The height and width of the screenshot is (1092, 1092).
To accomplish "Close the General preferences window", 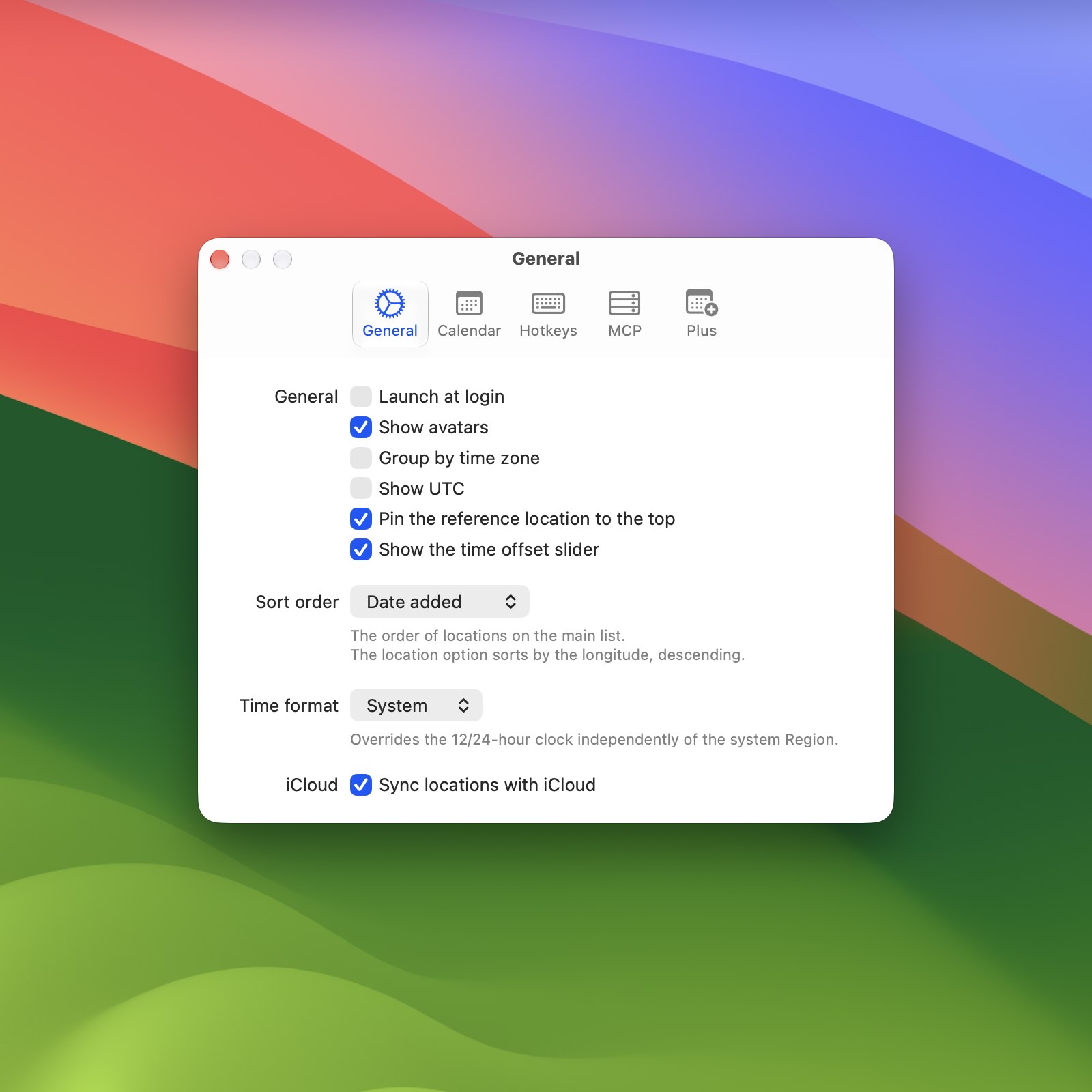I will [220, 259].
